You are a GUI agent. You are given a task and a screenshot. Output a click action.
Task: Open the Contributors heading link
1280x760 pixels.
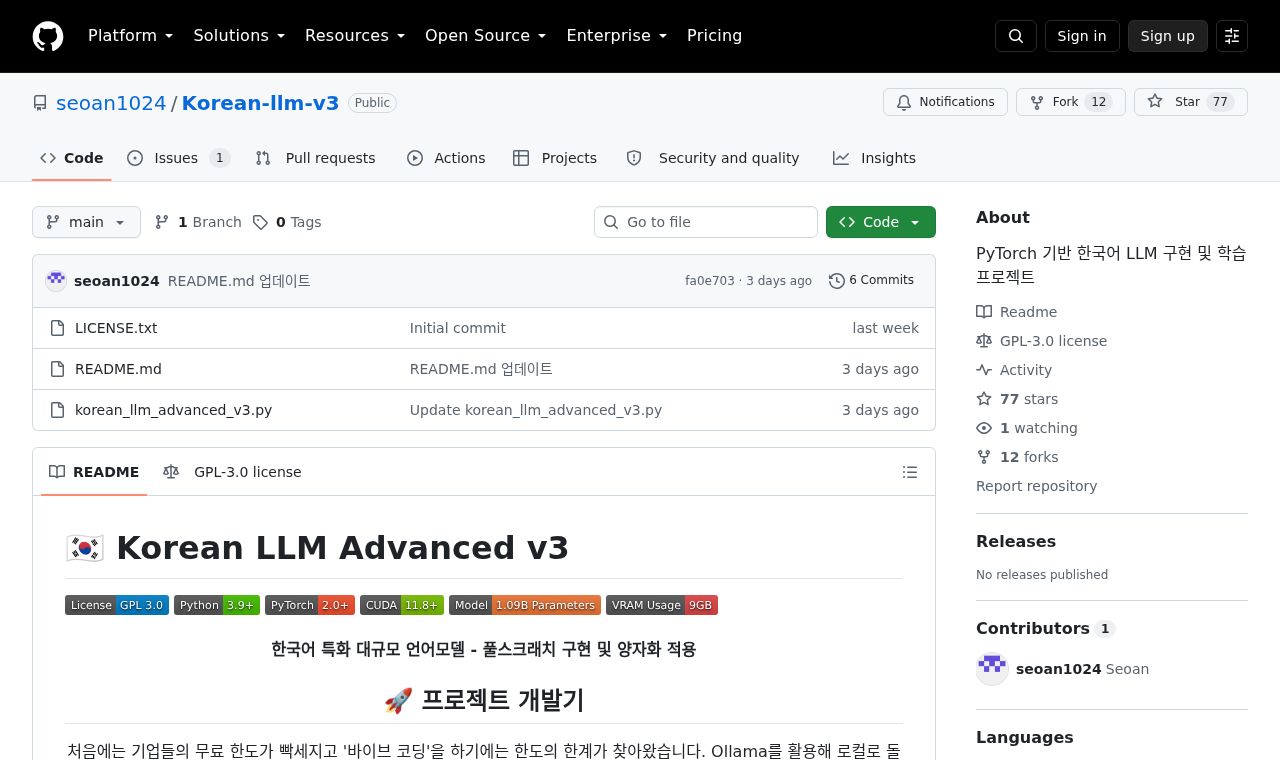pos(1045,628)
